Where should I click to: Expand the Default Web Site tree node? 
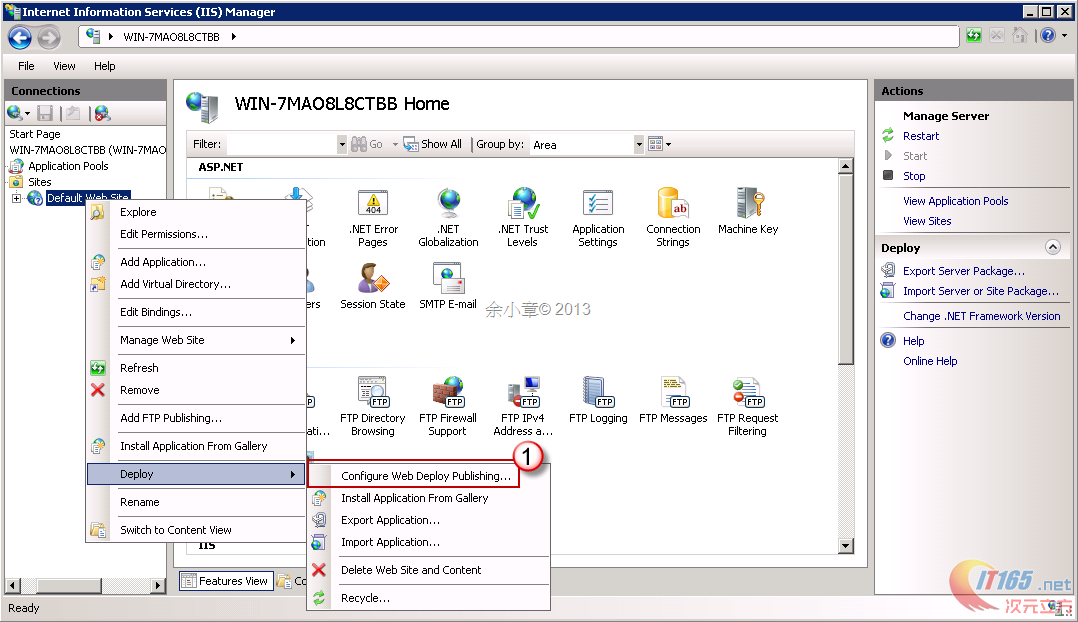[x=16, y=199]
